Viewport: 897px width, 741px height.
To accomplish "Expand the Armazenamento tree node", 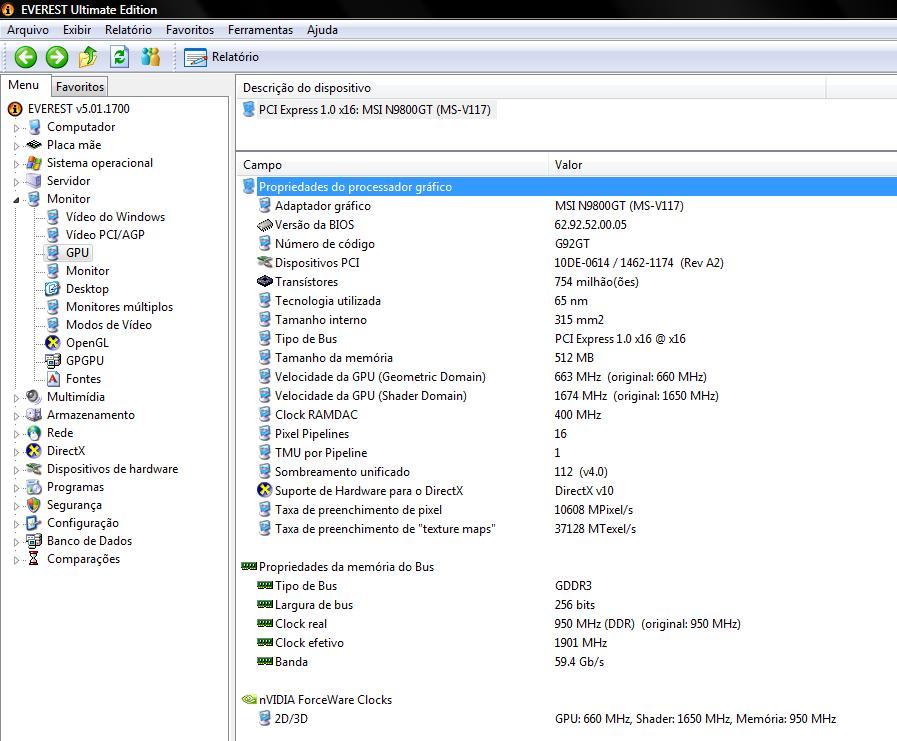I will (16, 415).
